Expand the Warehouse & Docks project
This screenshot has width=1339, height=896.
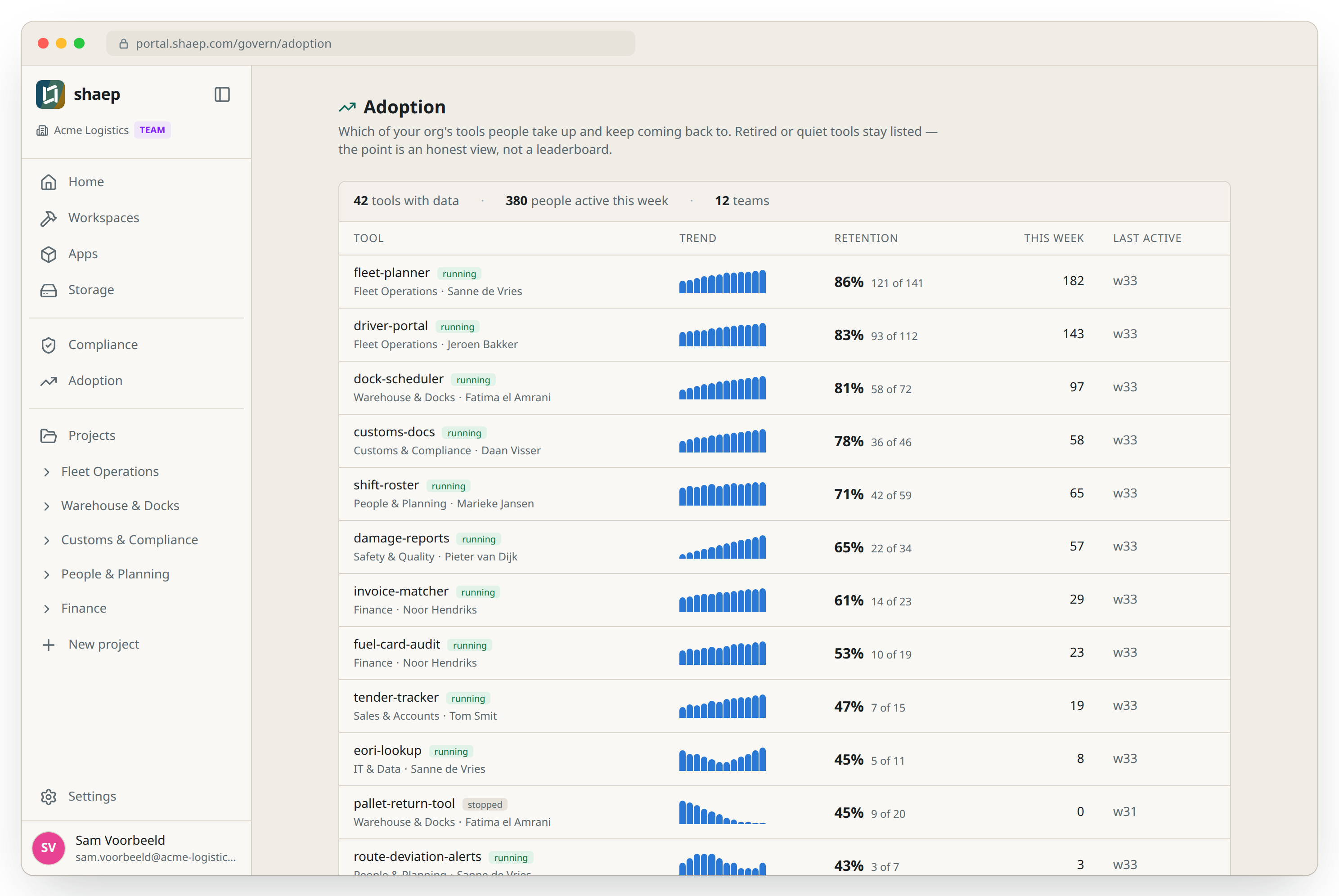(x=46, y=506)
